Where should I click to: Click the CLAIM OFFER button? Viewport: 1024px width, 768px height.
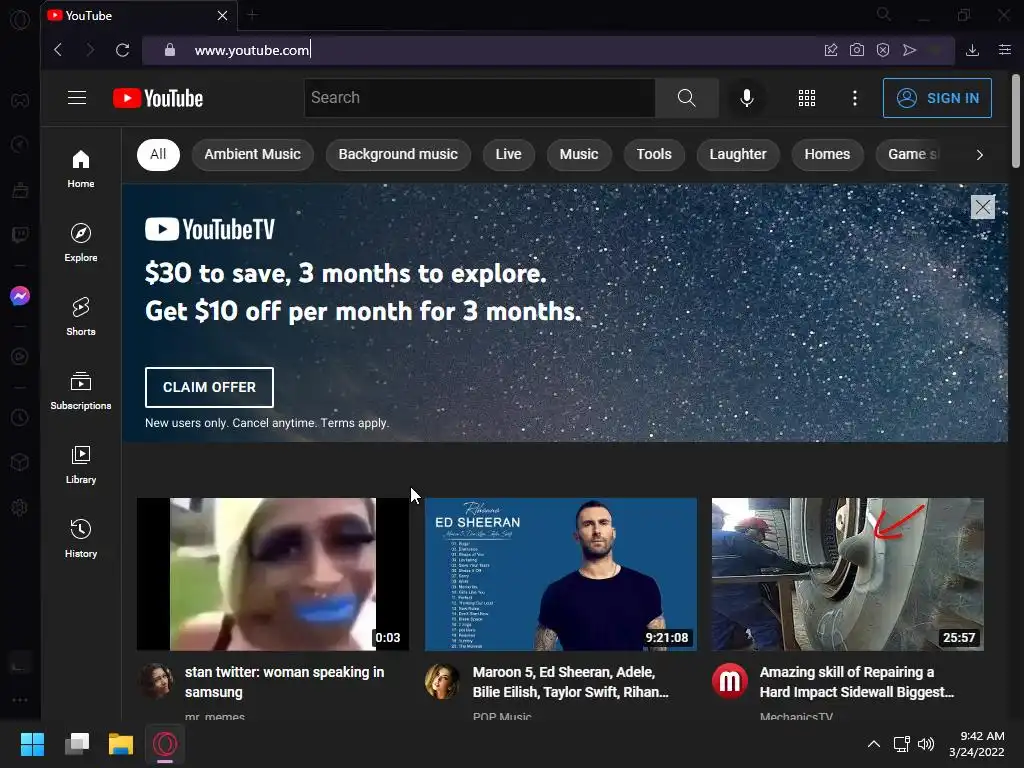point(209,387)
